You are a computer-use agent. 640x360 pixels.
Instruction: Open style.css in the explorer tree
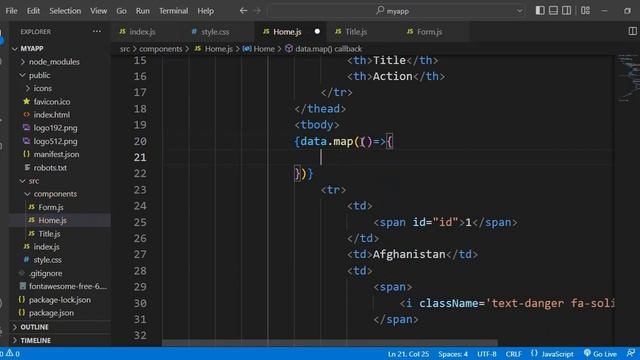coord(47,260)
